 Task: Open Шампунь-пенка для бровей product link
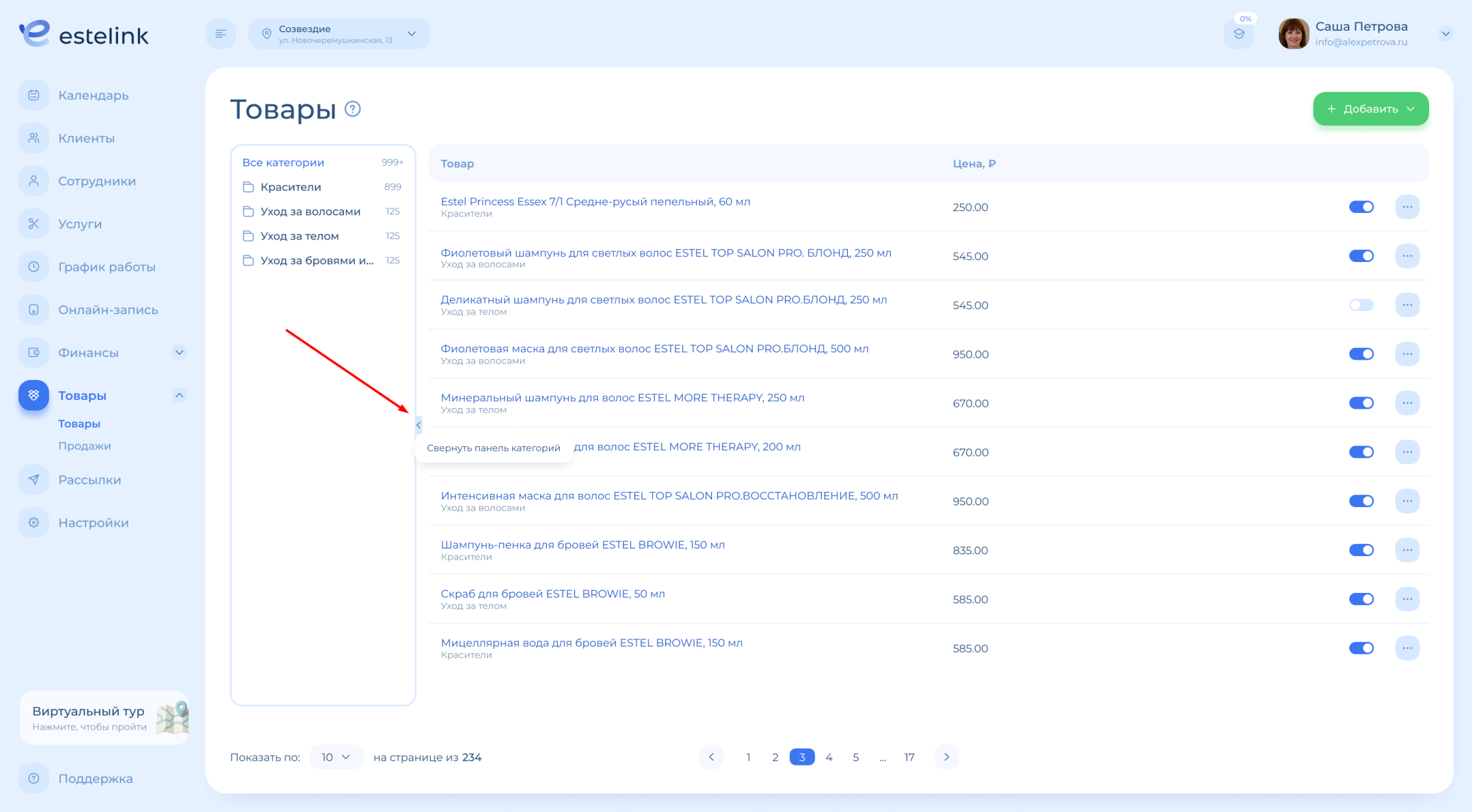tap(582, 545)
